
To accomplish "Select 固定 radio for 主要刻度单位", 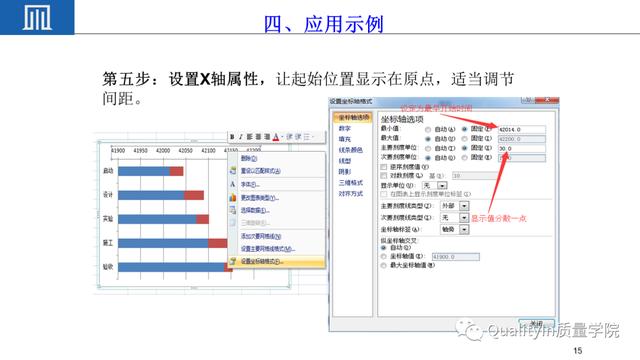I will click(x=464, y=148).
